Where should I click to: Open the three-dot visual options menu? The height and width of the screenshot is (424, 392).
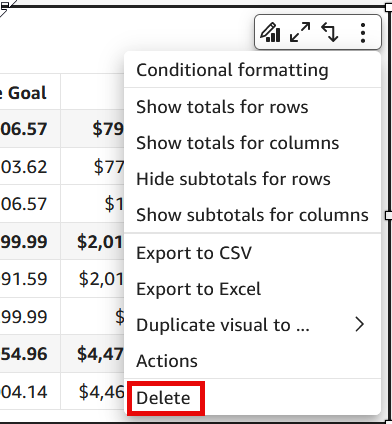pos(363,32)
